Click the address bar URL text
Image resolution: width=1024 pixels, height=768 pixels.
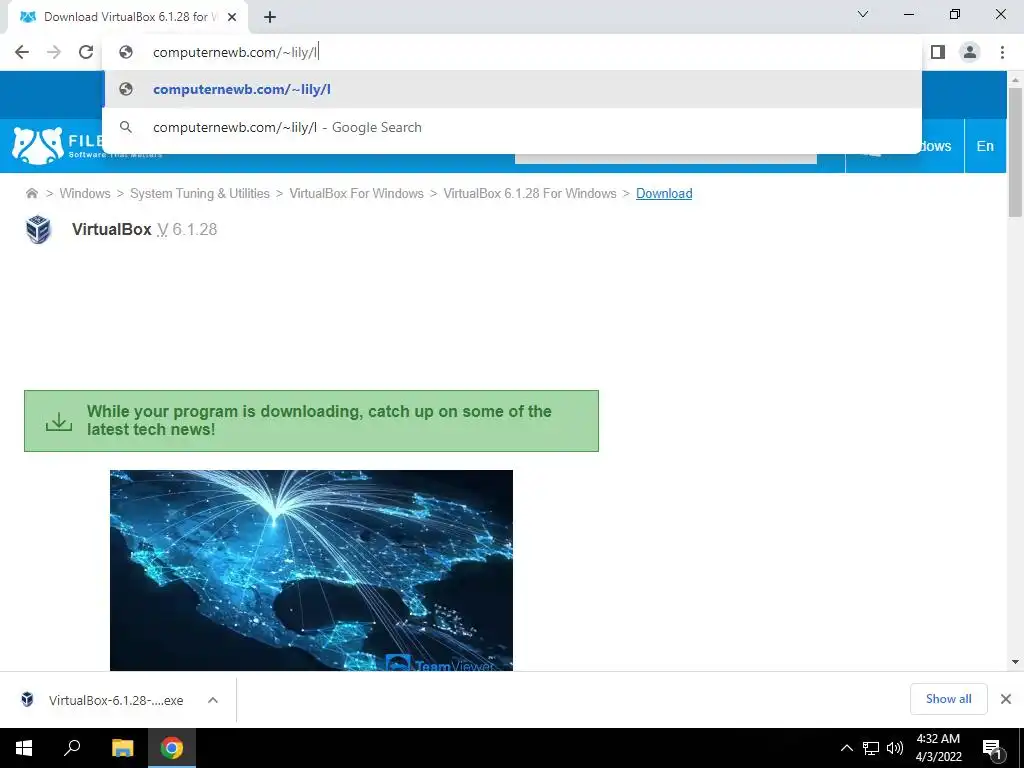click(x=235, y=52)
